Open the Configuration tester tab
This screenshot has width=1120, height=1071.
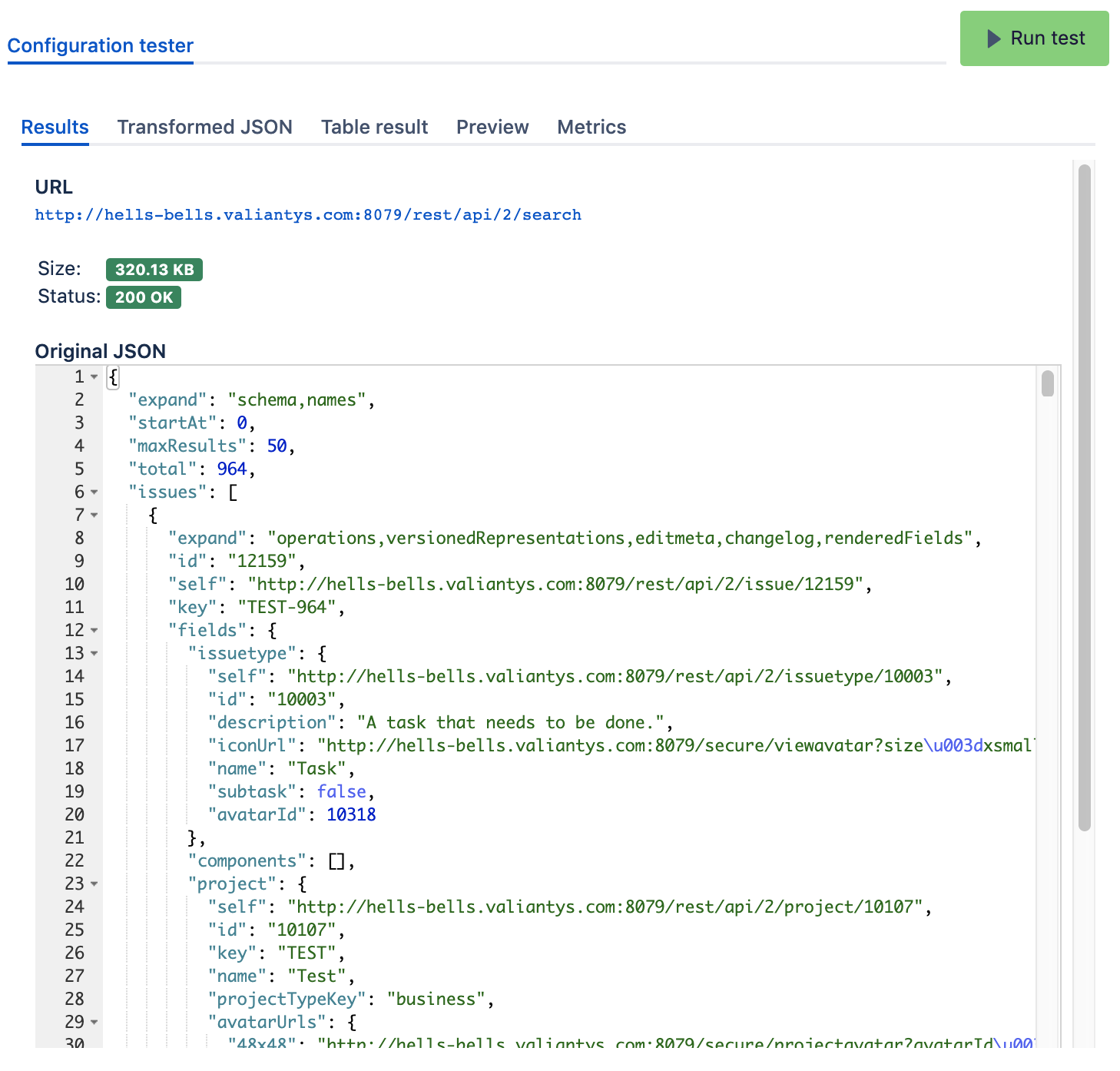click(100, 46)
